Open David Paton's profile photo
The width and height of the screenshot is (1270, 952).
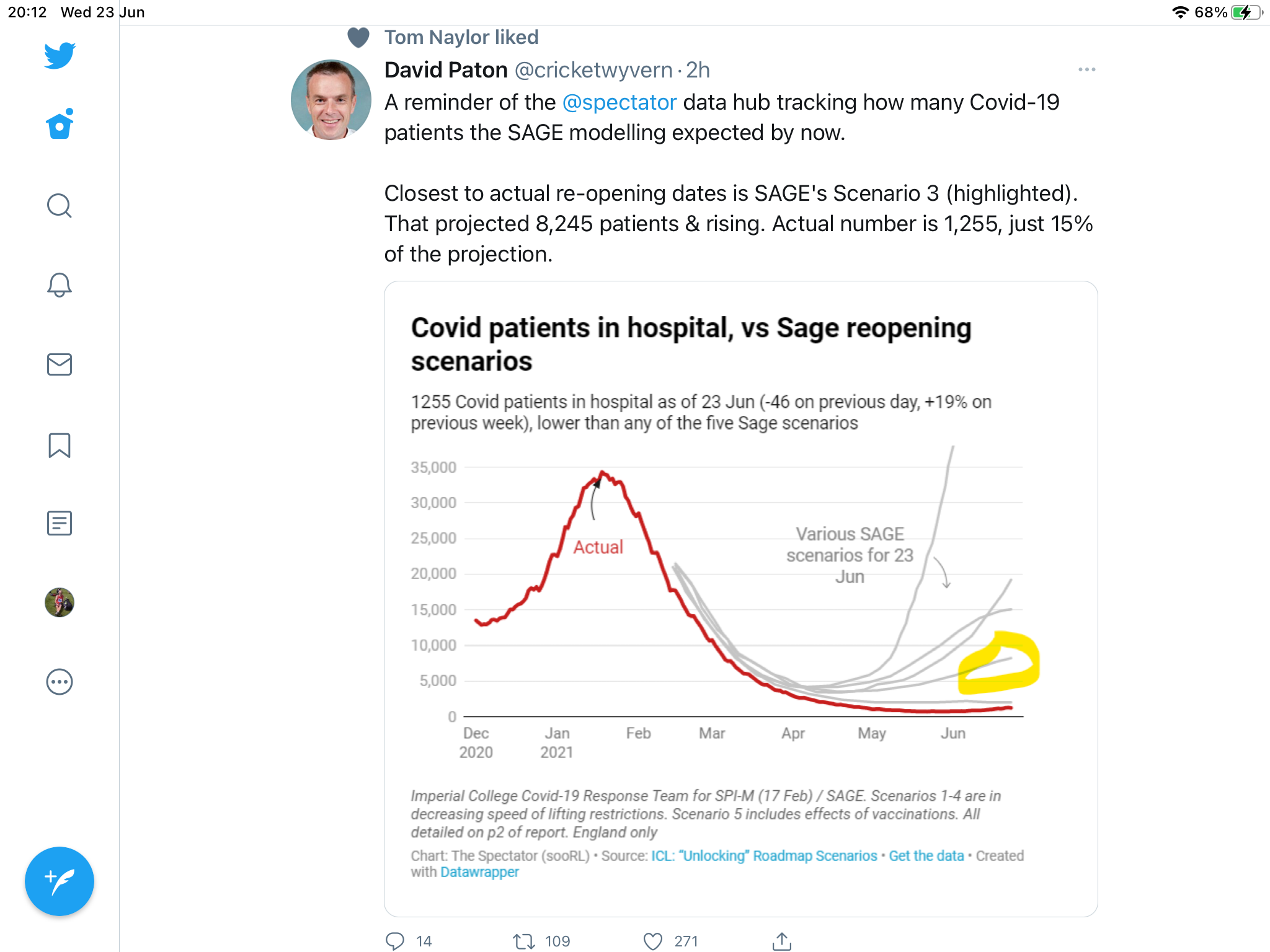click(331, 100)
